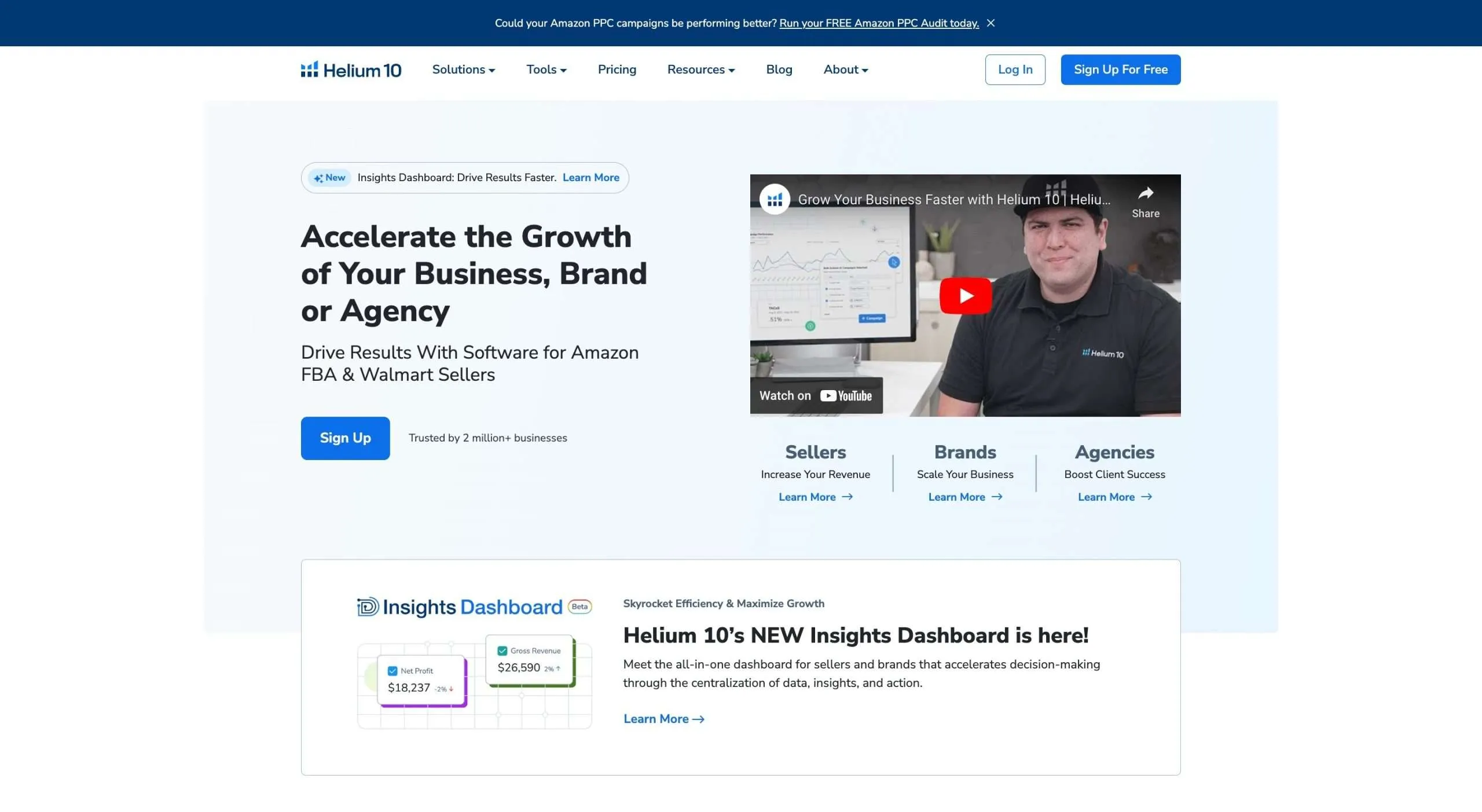Click the Insights Dashboard logo icon

368,607
